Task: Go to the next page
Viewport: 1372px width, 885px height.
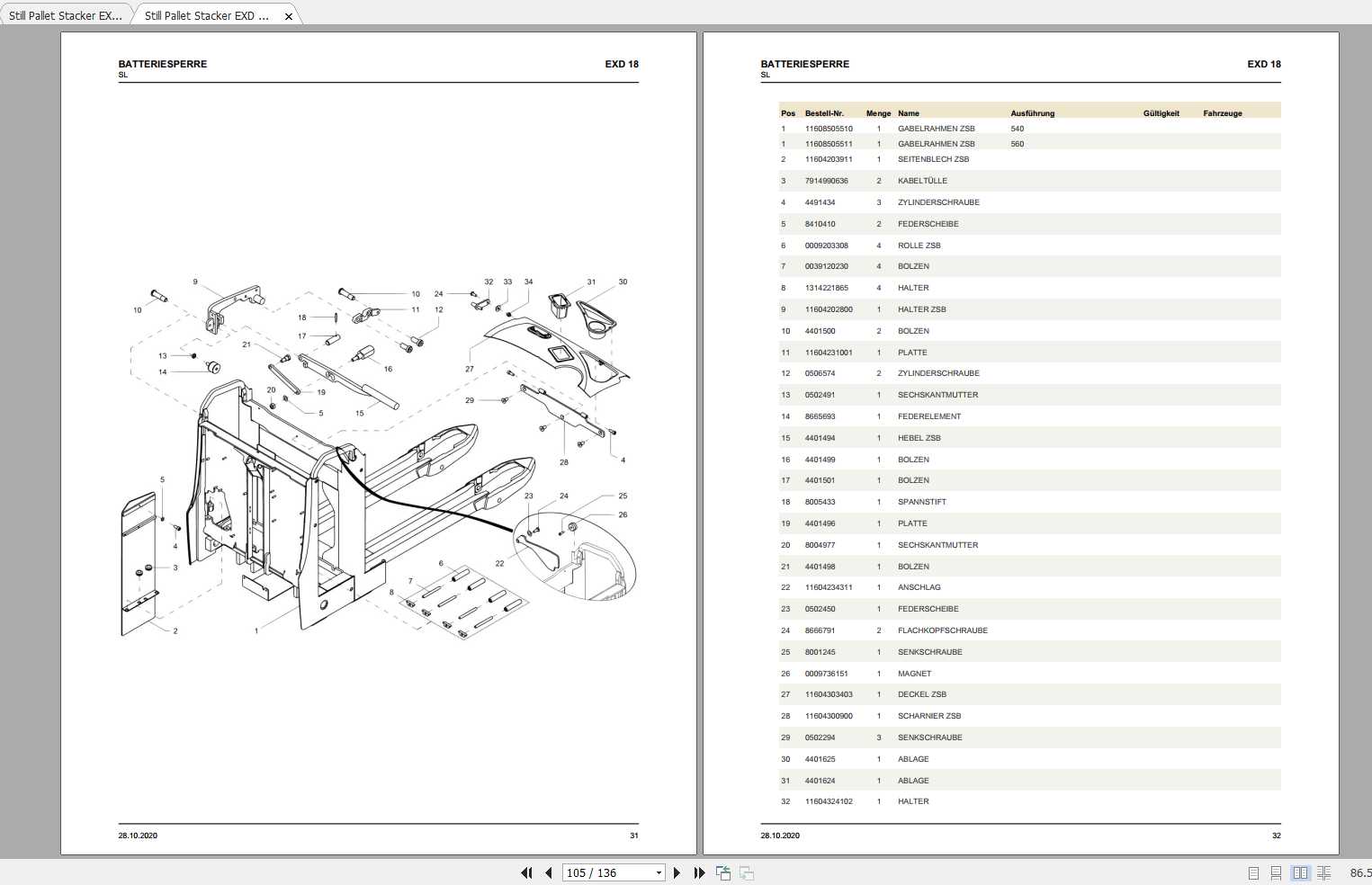Action: (x=677, y=872)
